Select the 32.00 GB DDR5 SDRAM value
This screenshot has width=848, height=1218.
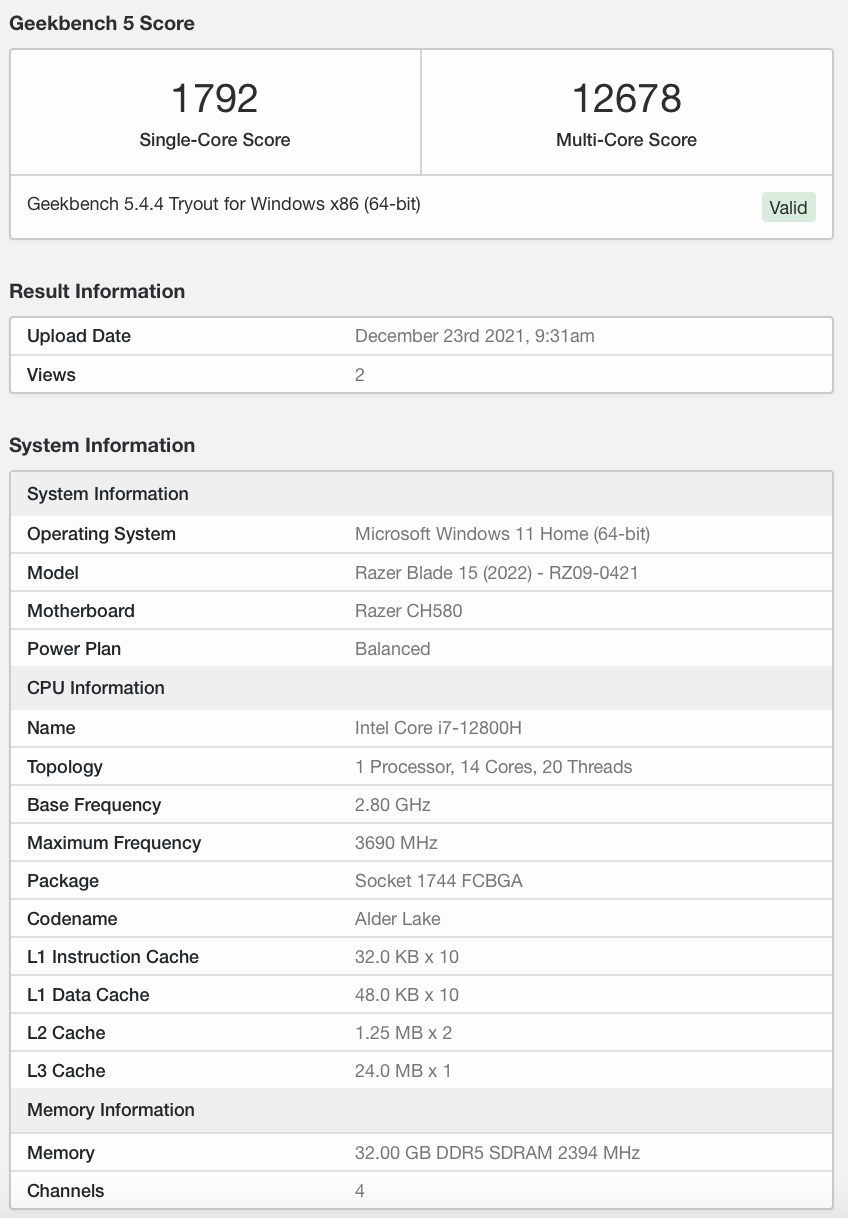[497, 1153]
